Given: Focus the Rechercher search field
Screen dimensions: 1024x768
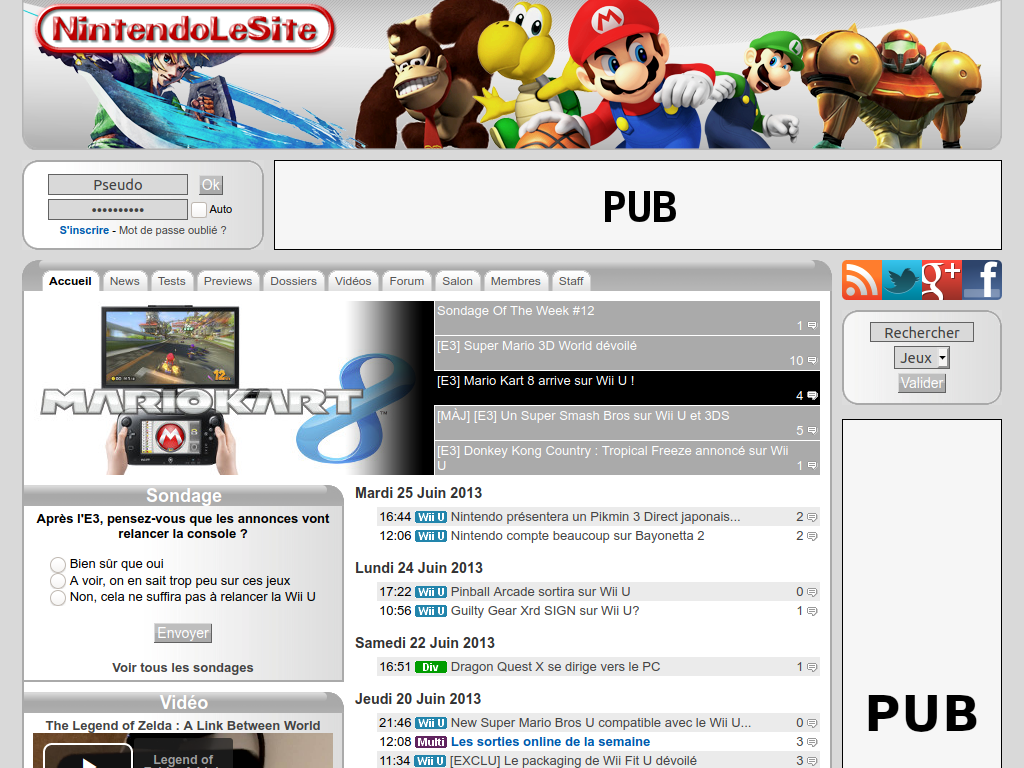Looking at the screenshot, I should click(921, 332).
